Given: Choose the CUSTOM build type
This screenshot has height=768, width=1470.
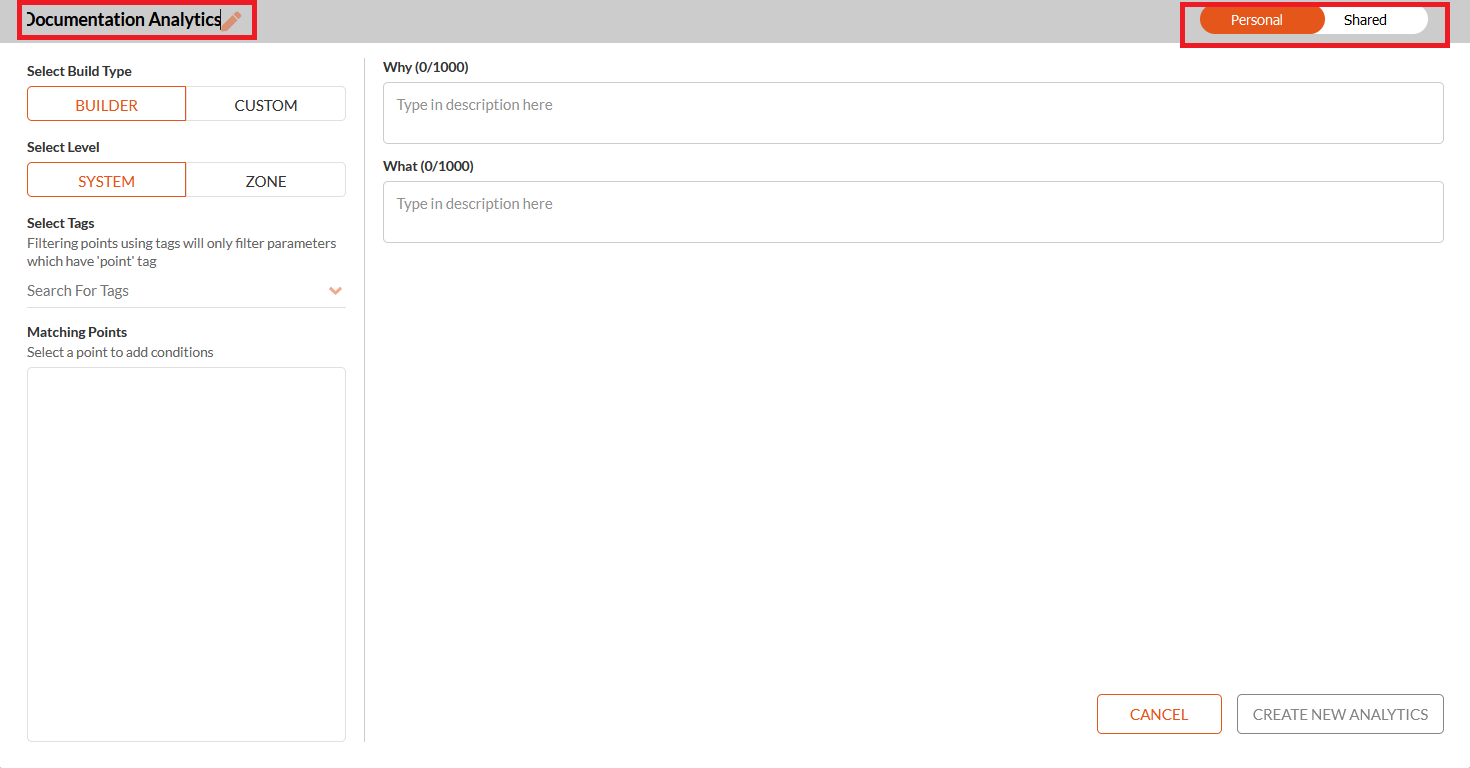Looking at the screenshot, I should click(x=266, y=104).
